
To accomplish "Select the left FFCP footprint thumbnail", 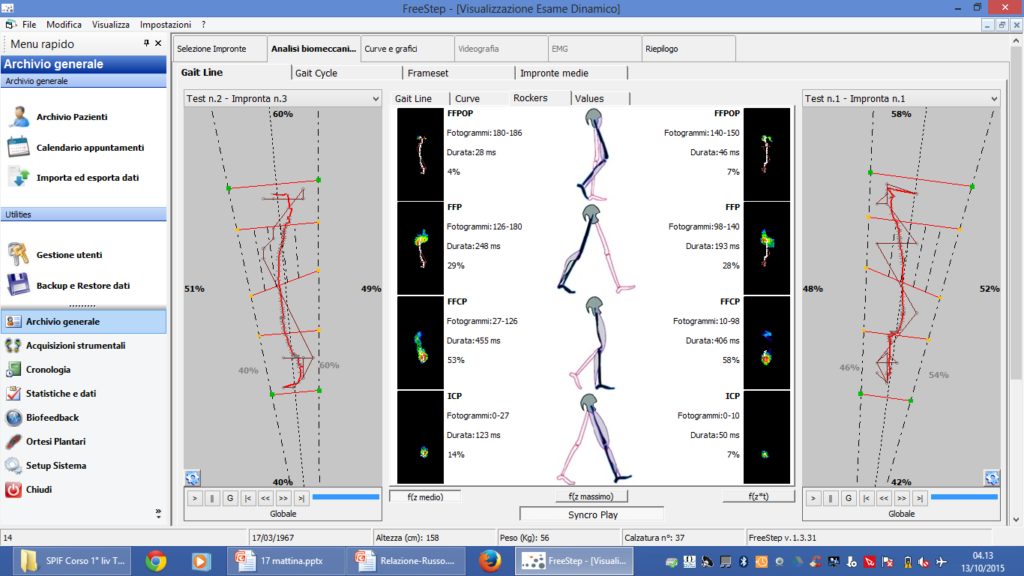I will 421,343.
